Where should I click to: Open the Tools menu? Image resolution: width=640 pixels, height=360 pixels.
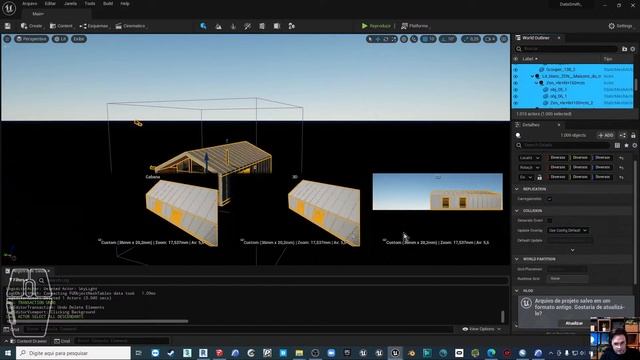90,4
